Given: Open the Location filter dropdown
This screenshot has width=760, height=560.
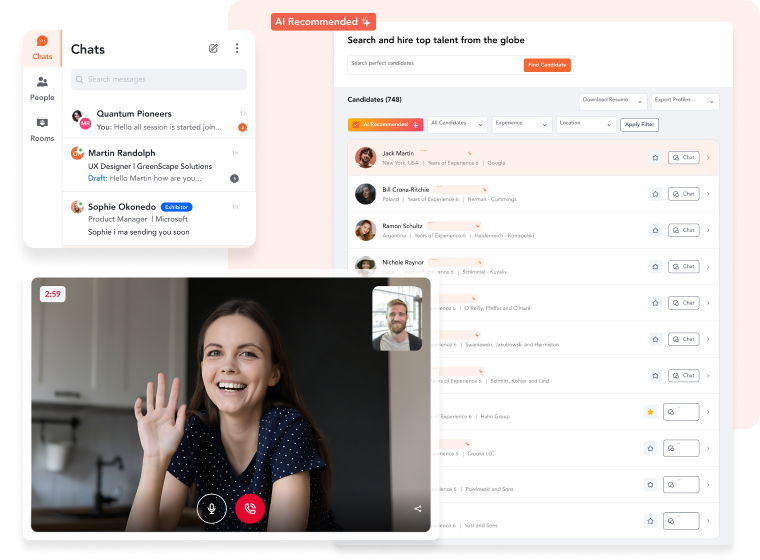Looking at the screenshot, I should [586, 124].
